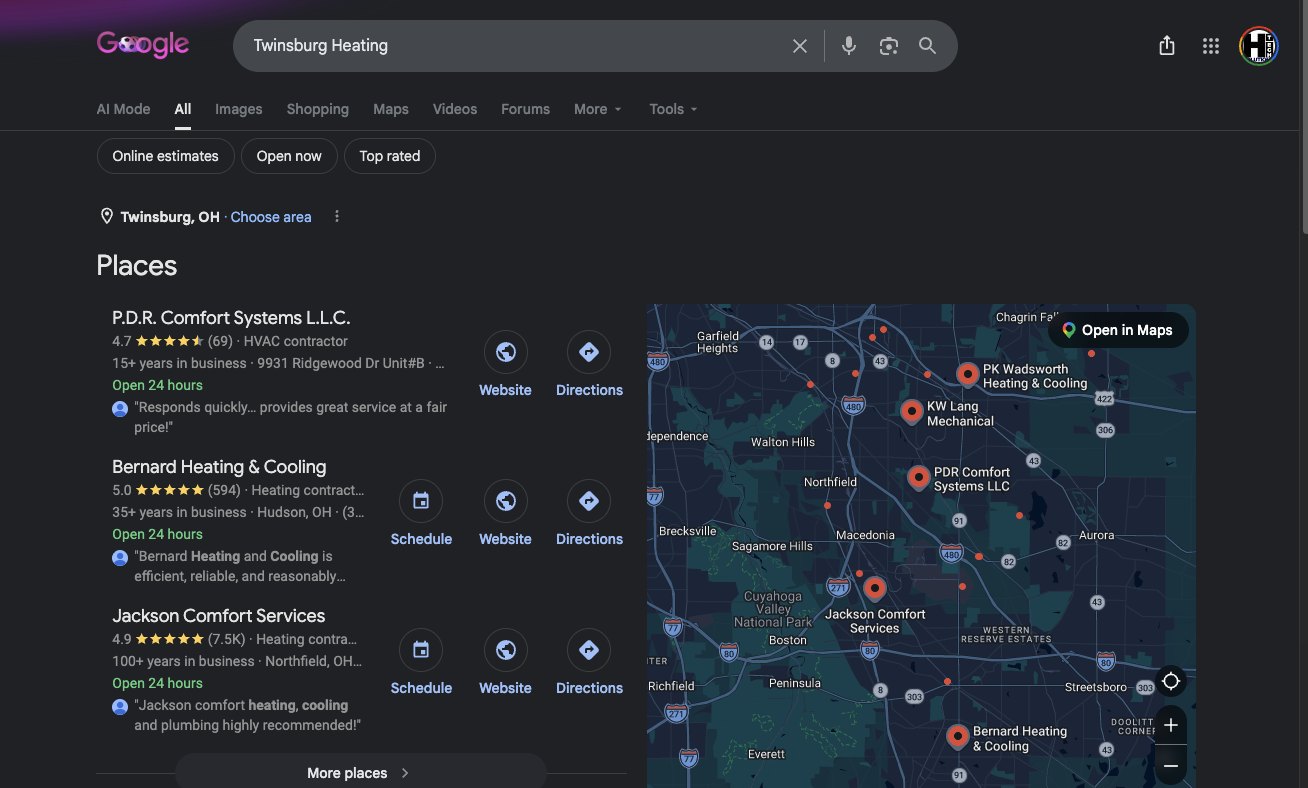Click the Choose area link

point(271,217)
